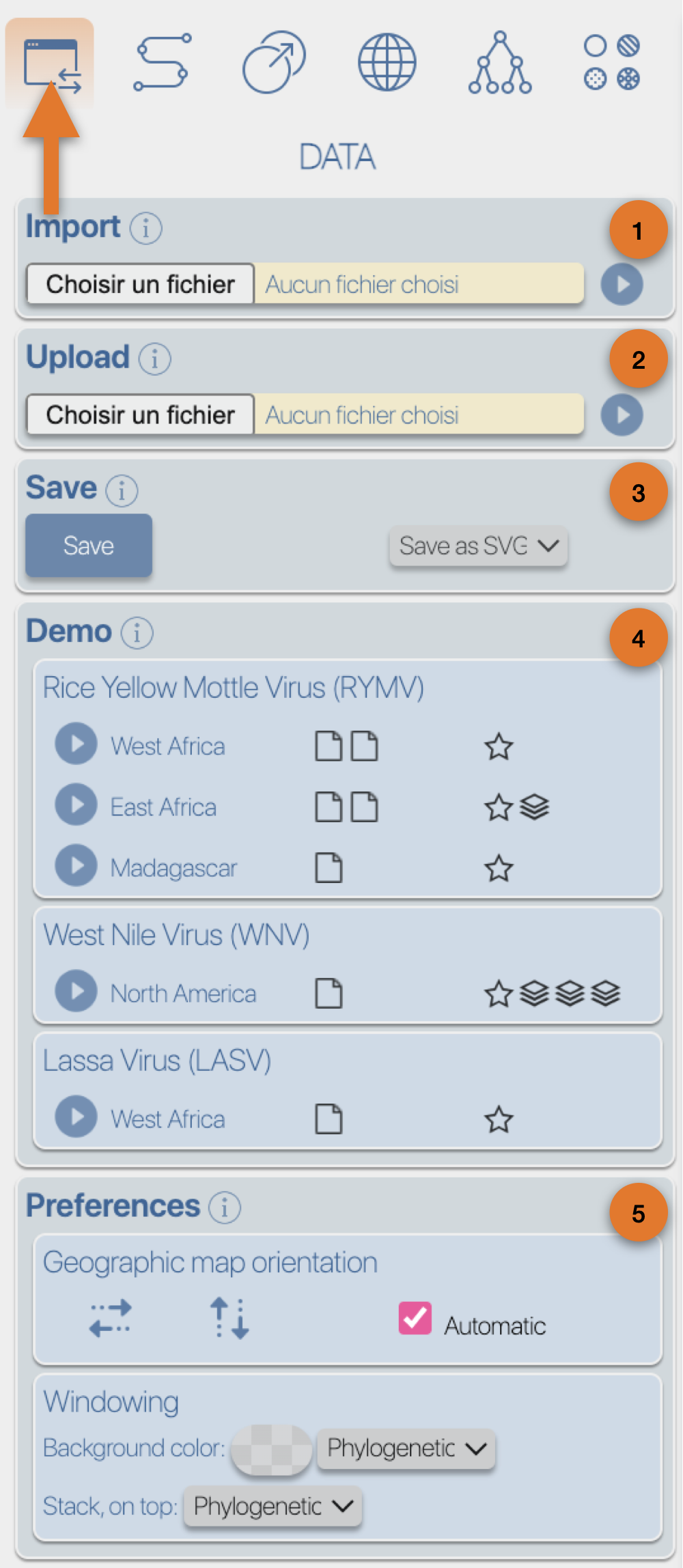Toggle the Automatic orientation checkbox
Screen dimensions: 683x1568
[415, 1318]
